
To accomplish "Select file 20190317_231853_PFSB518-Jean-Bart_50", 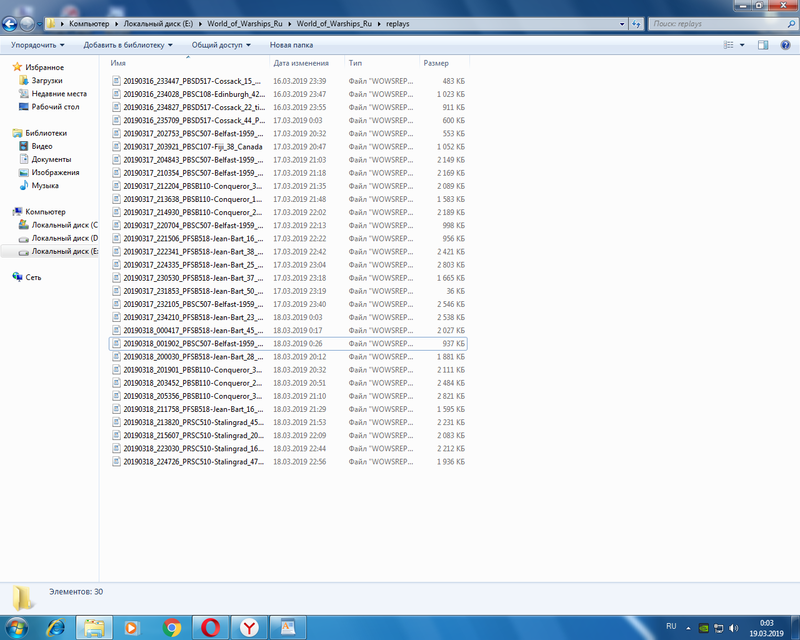I will 288,291.
